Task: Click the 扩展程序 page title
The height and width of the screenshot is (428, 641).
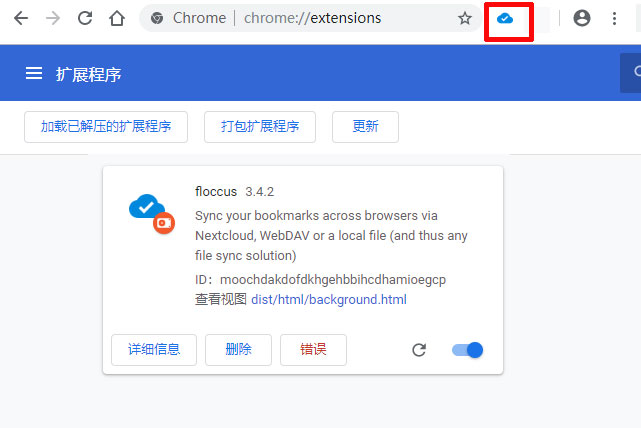Action: tap(88, 74)
